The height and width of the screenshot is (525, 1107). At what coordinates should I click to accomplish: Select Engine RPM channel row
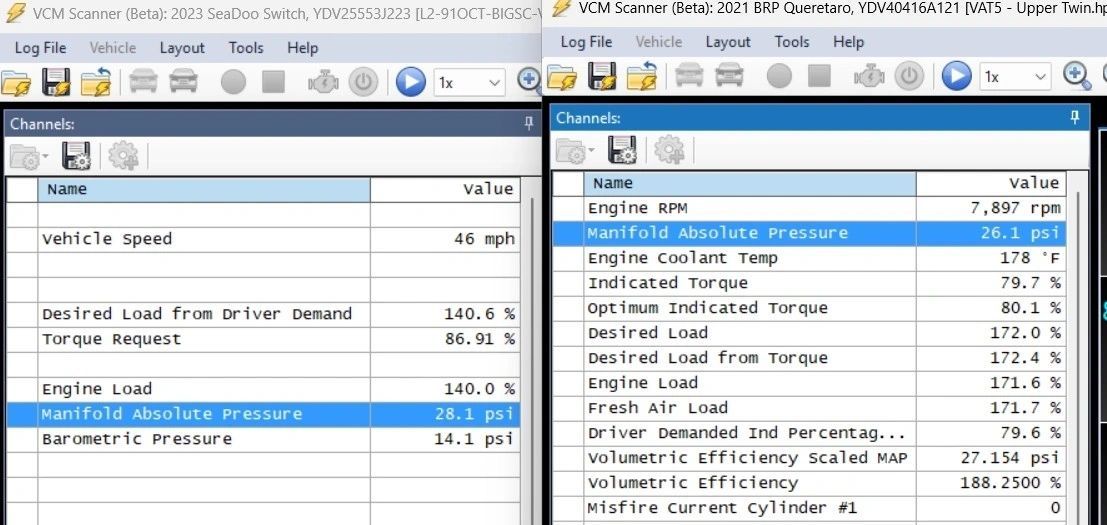pos(809,208)
